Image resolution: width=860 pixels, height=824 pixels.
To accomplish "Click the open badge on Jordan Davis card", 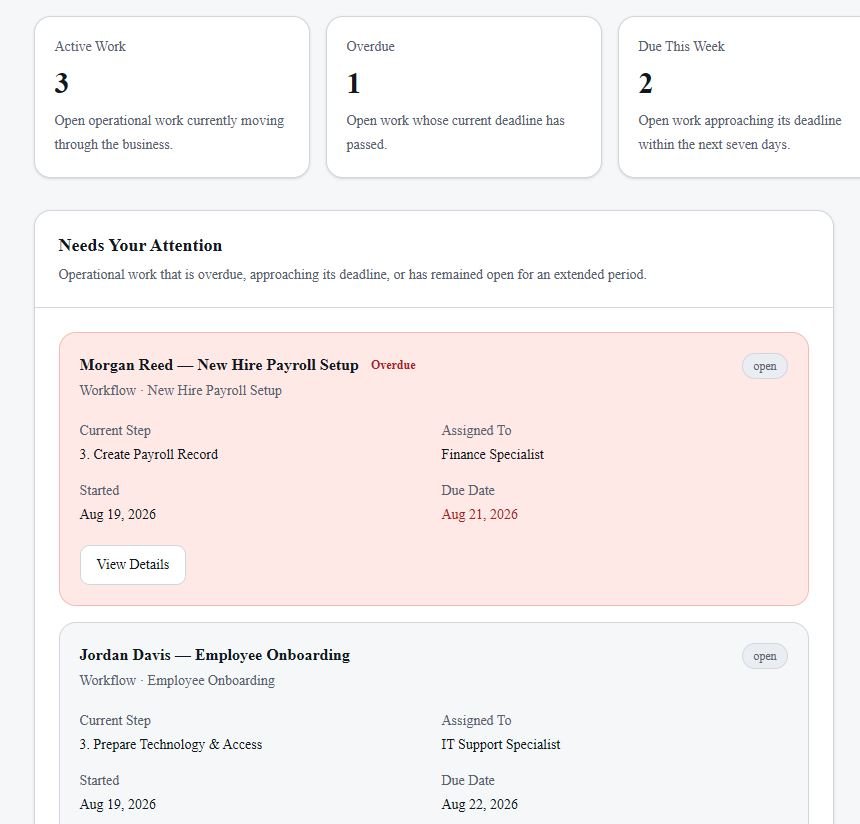I will (765, 656).
